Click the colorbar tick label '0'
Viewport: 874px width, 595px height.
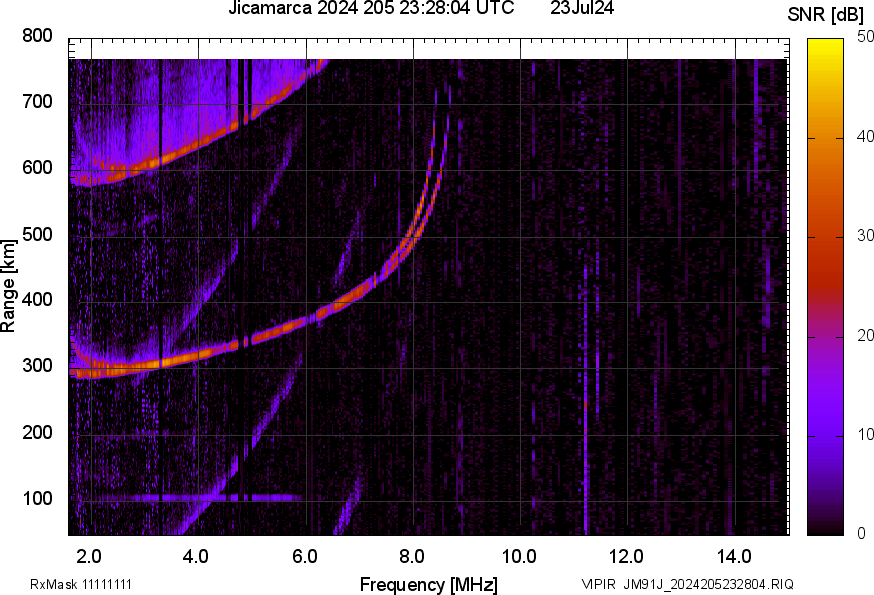click(x=862, y=534)
